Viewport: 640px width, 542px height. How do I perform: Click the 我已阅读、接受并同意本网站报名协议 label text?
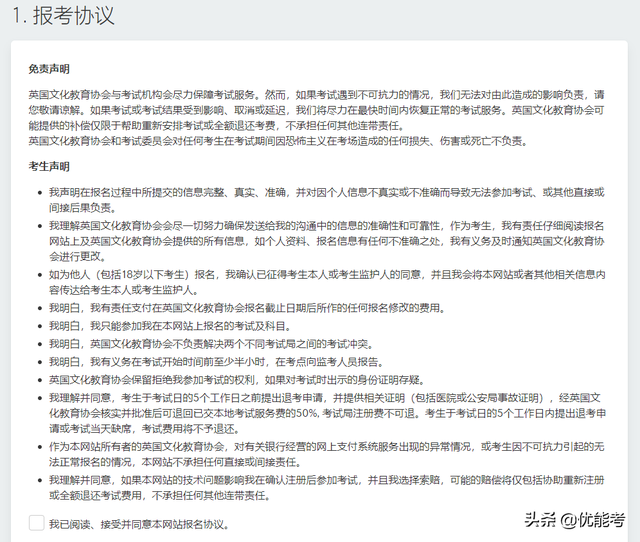(x=139, y=524)
